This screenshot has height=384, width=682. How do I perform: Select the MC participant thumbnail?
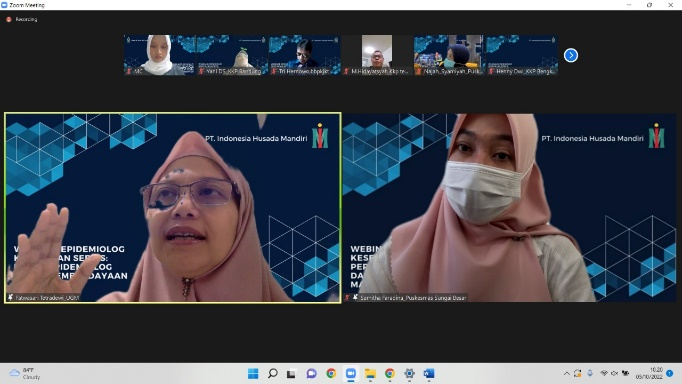[x=160, y=55]
